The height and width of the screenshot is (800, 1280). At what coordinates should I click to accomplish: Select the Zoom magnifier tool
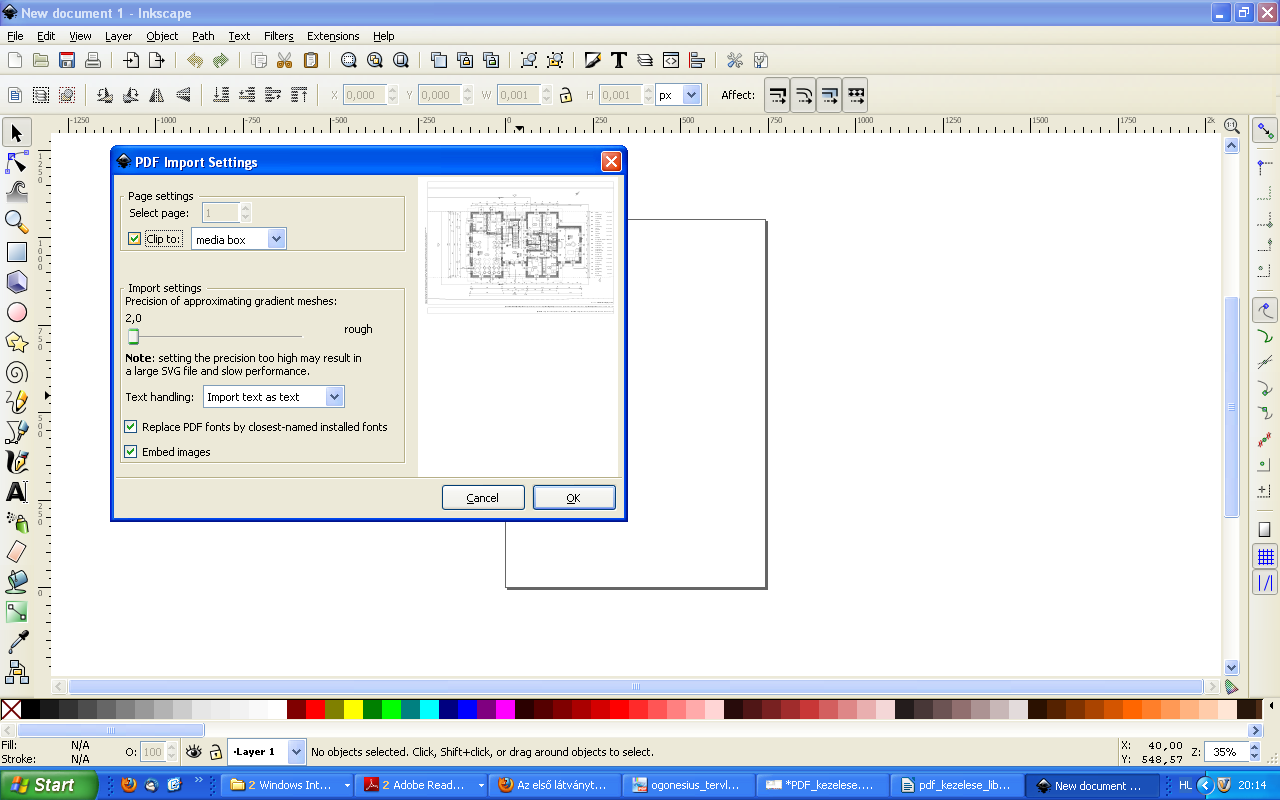[16, 222]
